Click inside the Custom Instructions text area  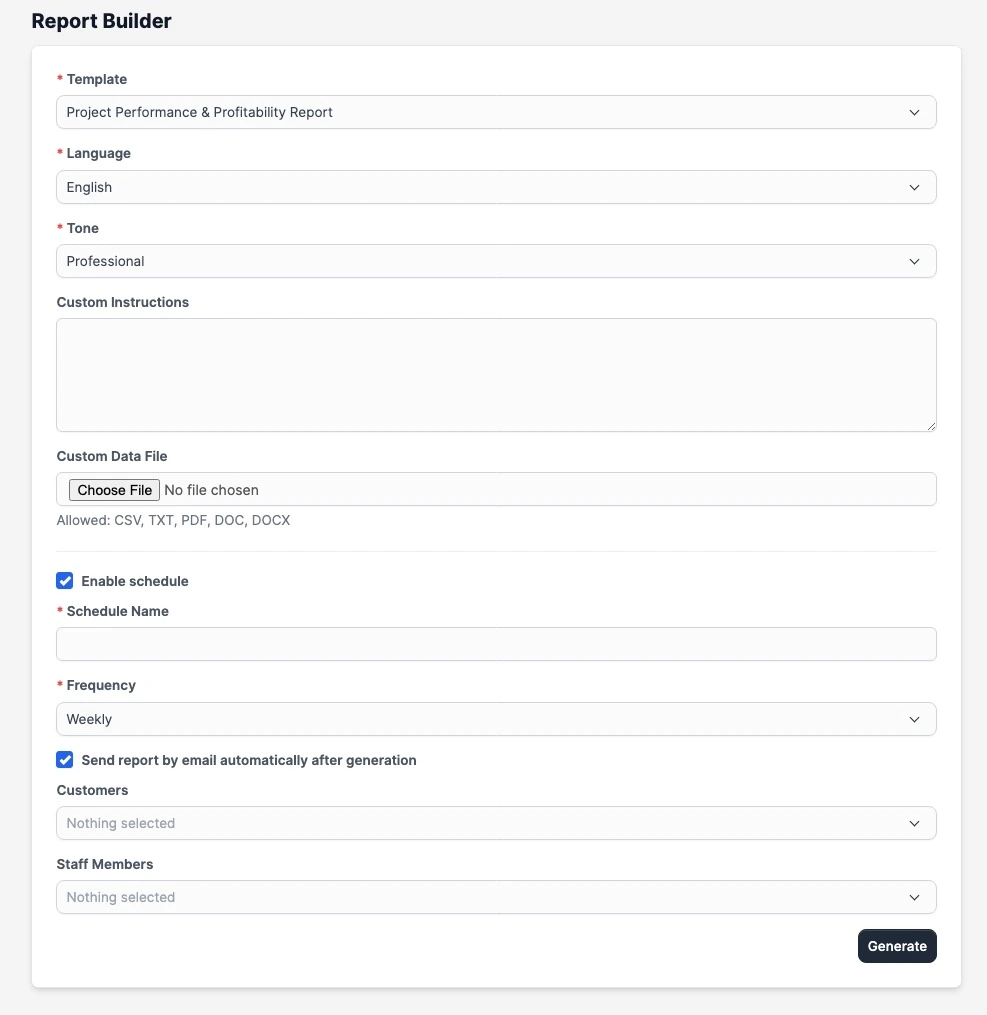coord(497,375)
